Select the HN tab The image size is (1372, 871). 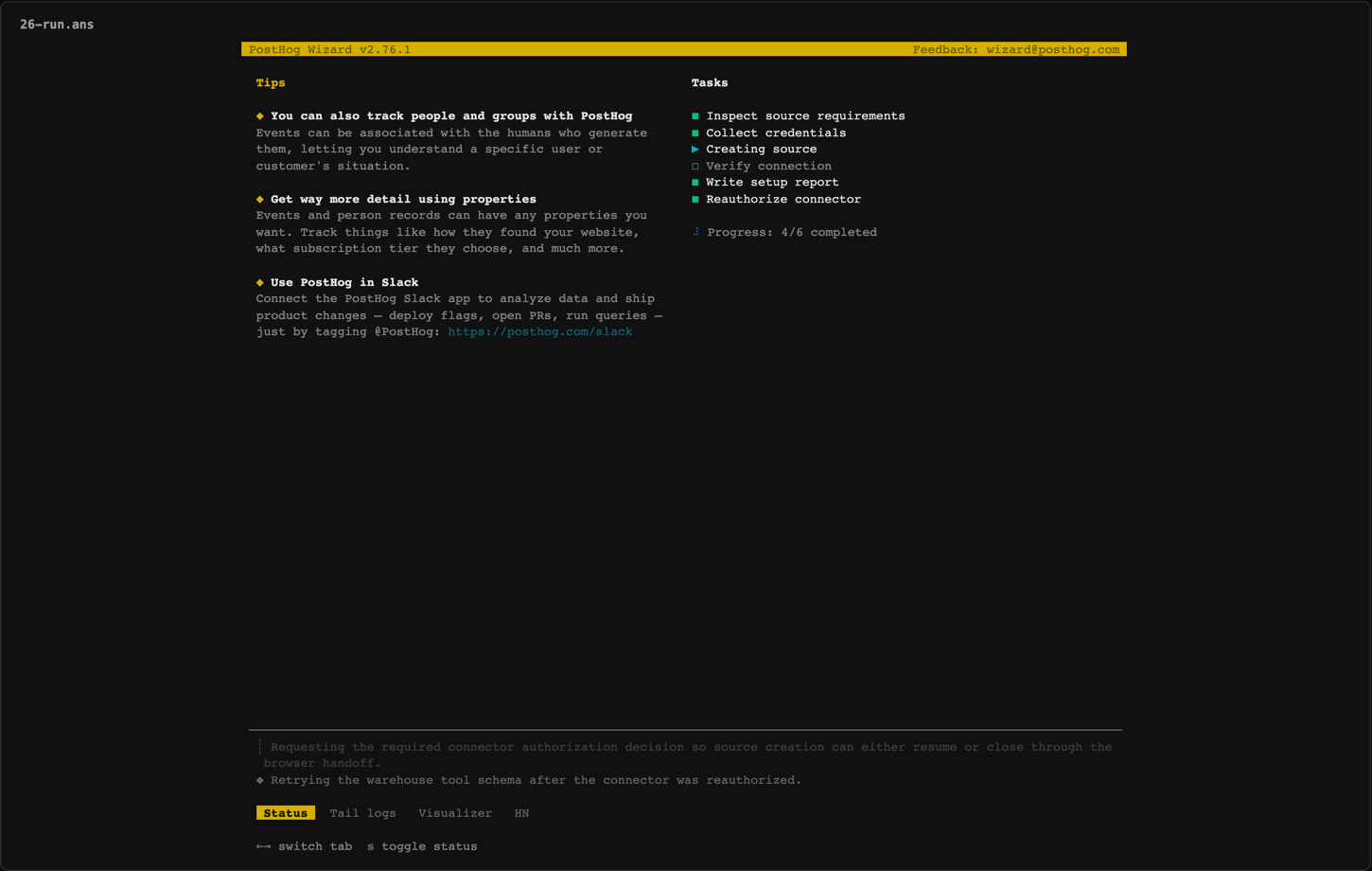(521, 813)
